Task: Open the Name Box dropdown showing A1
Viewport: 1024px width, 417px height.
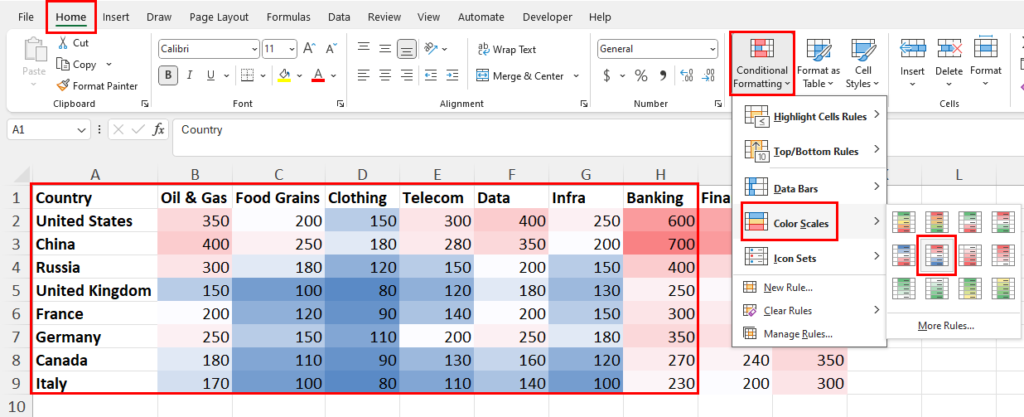Action: (82, 131)
